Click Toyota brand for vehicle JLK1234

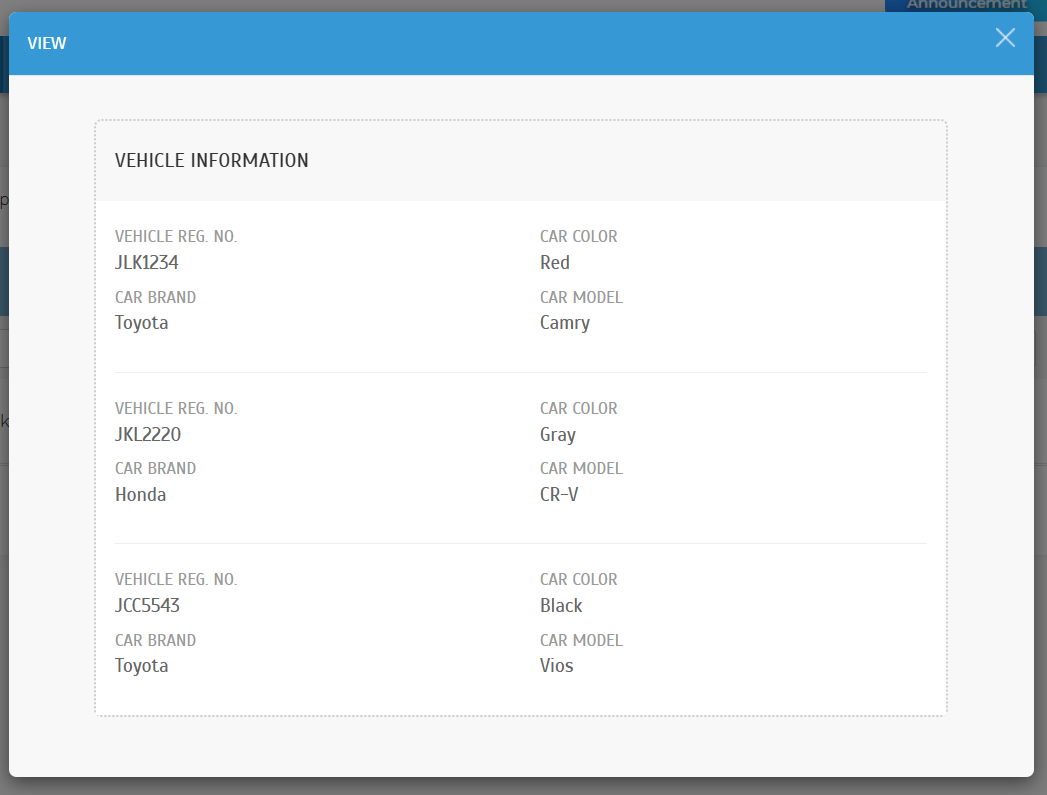point(142,323)
